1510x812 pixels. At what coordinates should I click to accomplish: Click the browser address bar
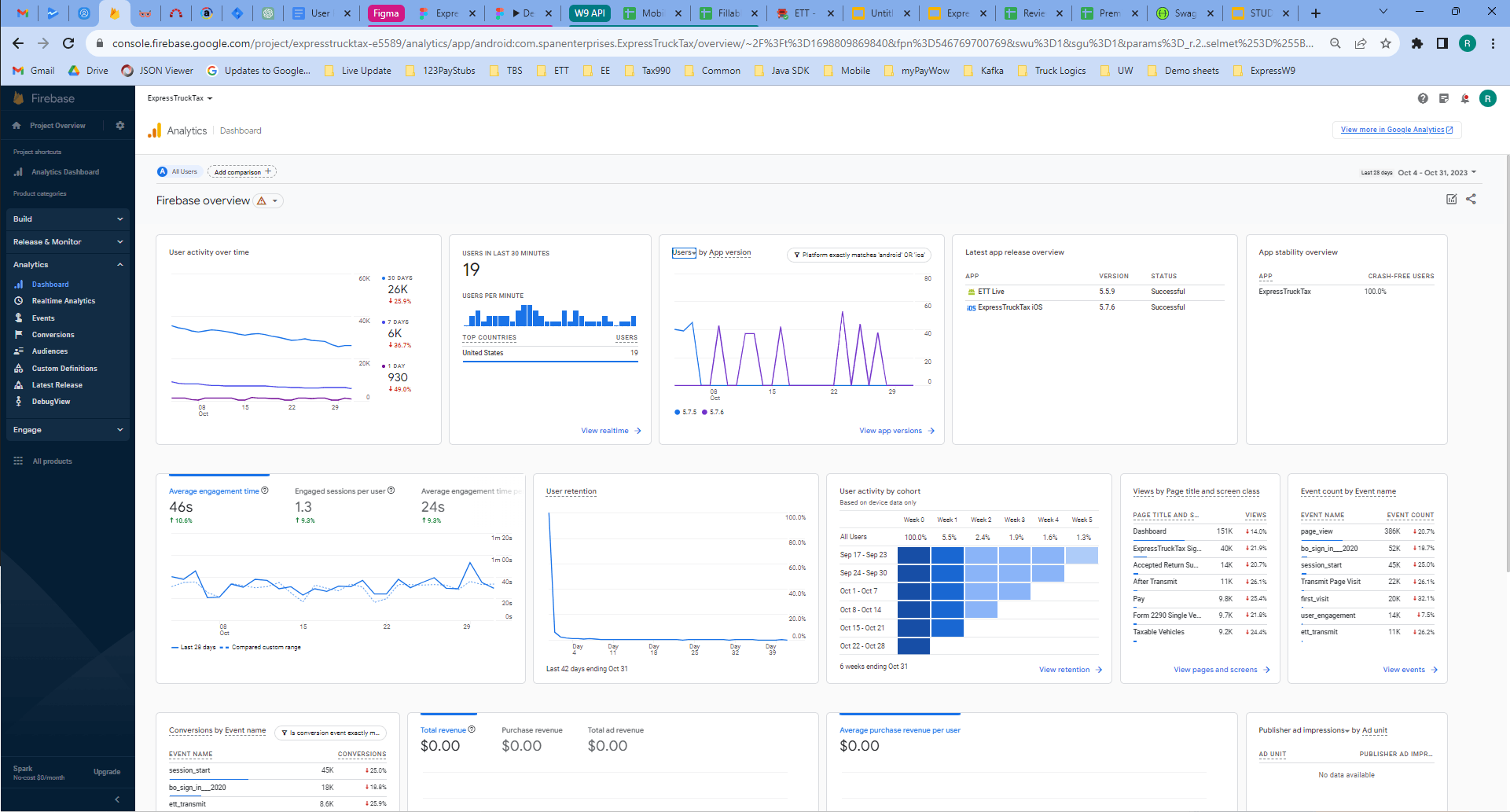click(x=711, y=43)
